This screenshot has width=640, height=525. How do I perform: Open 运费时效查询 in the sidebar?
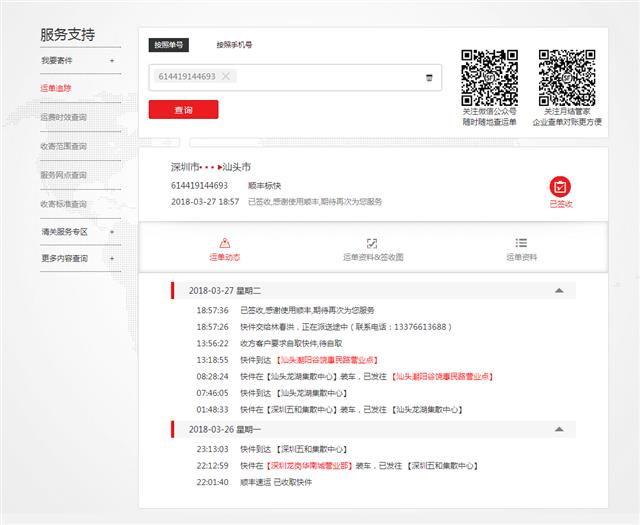click(x=64, y=117)
